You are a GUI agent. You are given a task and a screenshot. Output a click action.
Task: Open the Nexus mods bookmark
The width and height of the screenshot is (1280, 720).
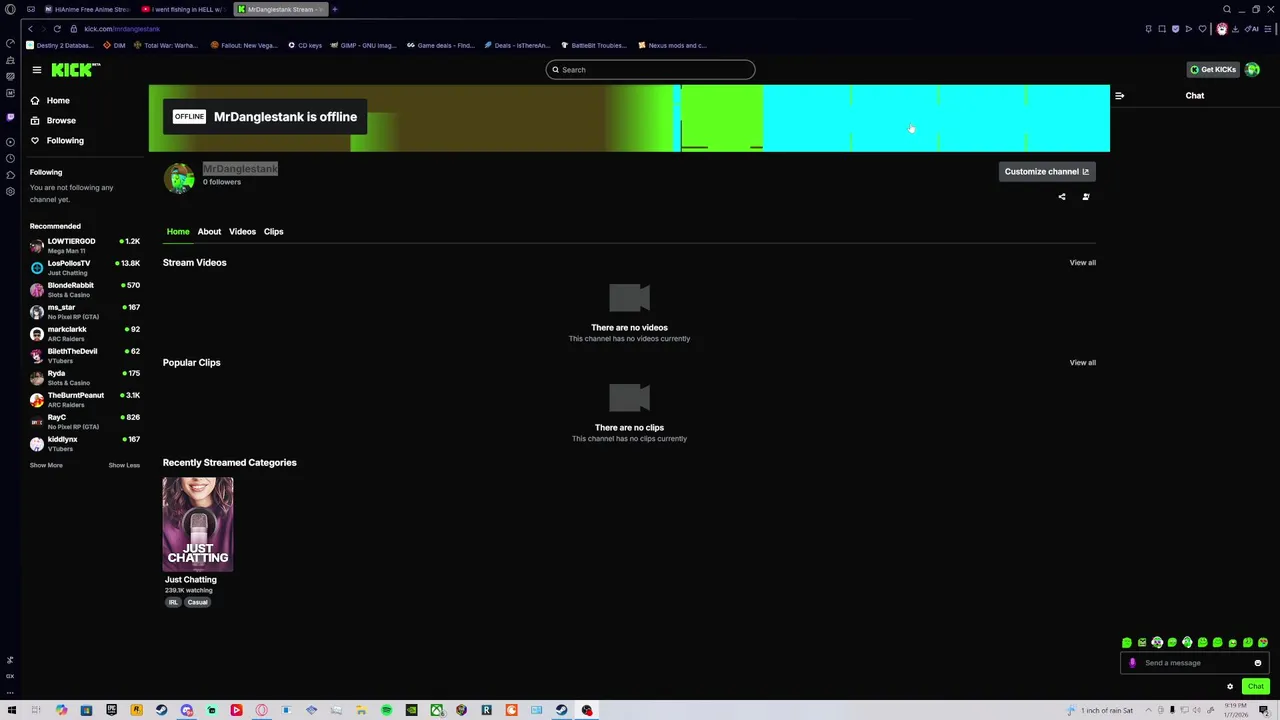672,45
